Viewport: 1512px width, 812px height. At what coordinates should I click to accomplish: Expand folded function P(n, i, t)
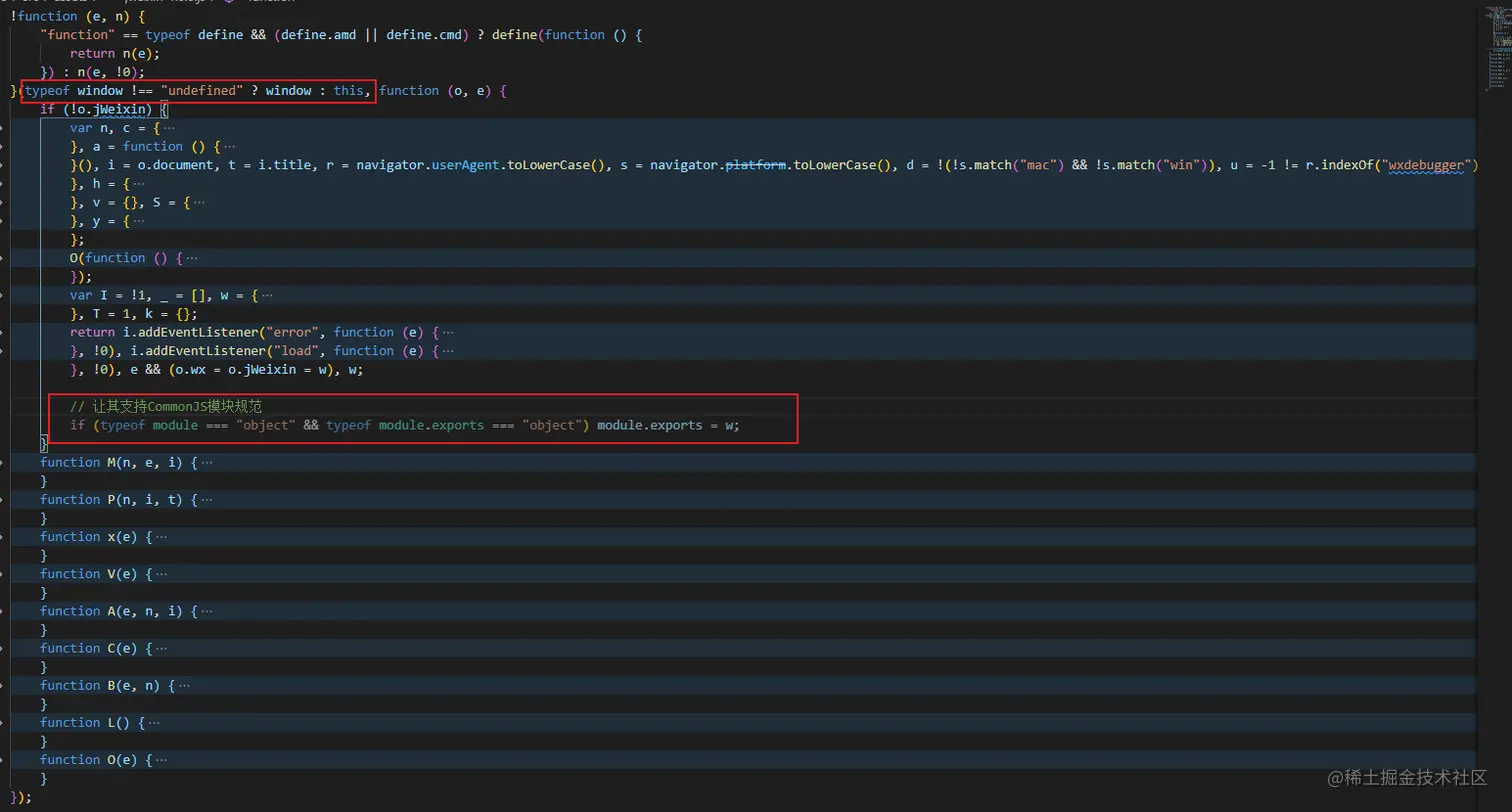click(206, 500)
